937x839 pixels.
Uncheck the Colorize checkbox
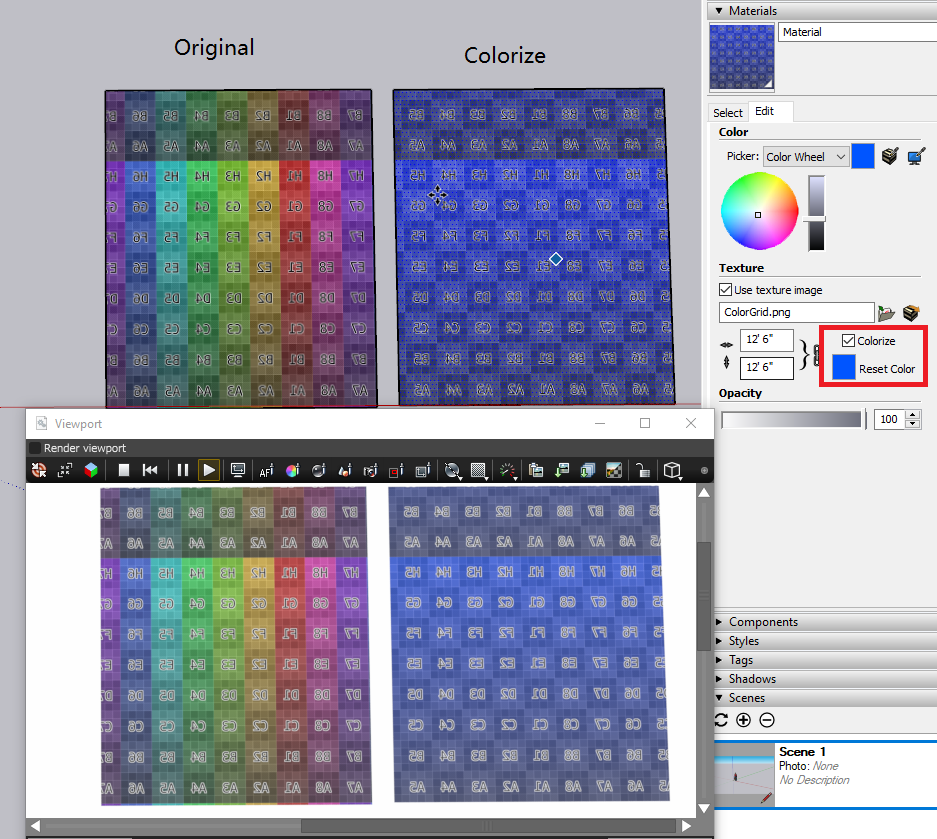(x=848, y=341)
